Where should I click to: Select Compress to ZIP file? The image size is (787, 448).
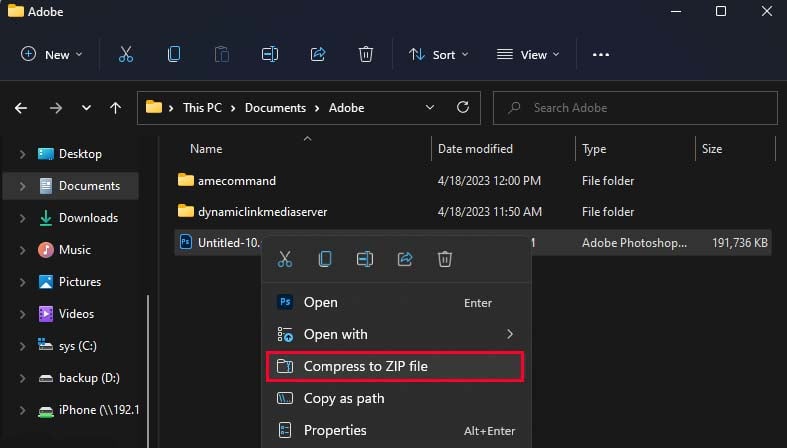[x=395, y=366]
